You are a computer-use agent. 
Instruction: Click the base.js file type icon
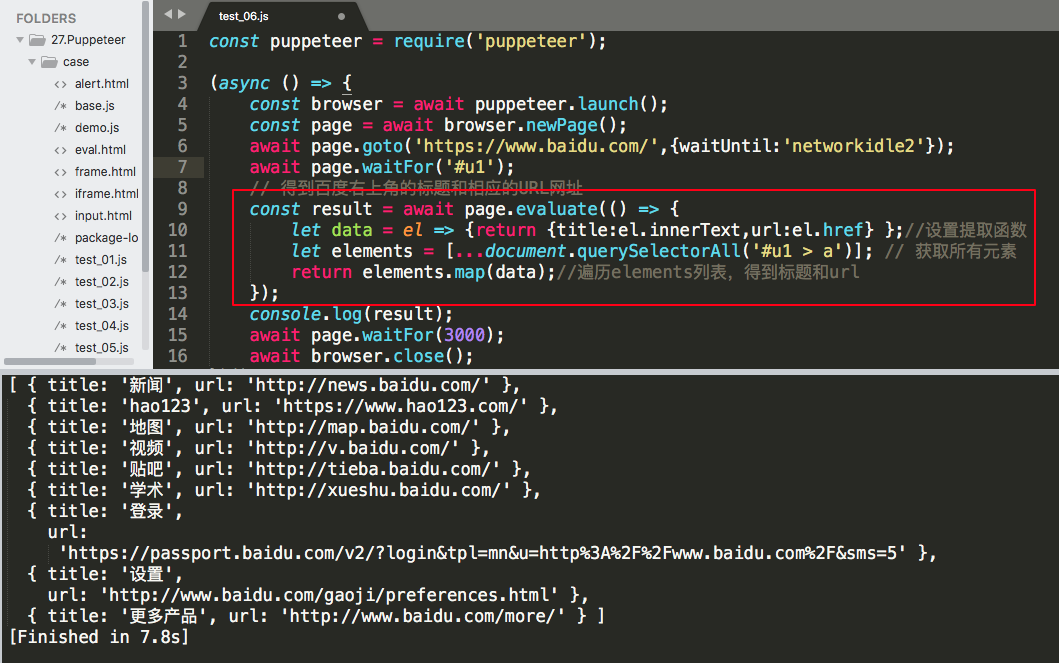tap(61, 106)
